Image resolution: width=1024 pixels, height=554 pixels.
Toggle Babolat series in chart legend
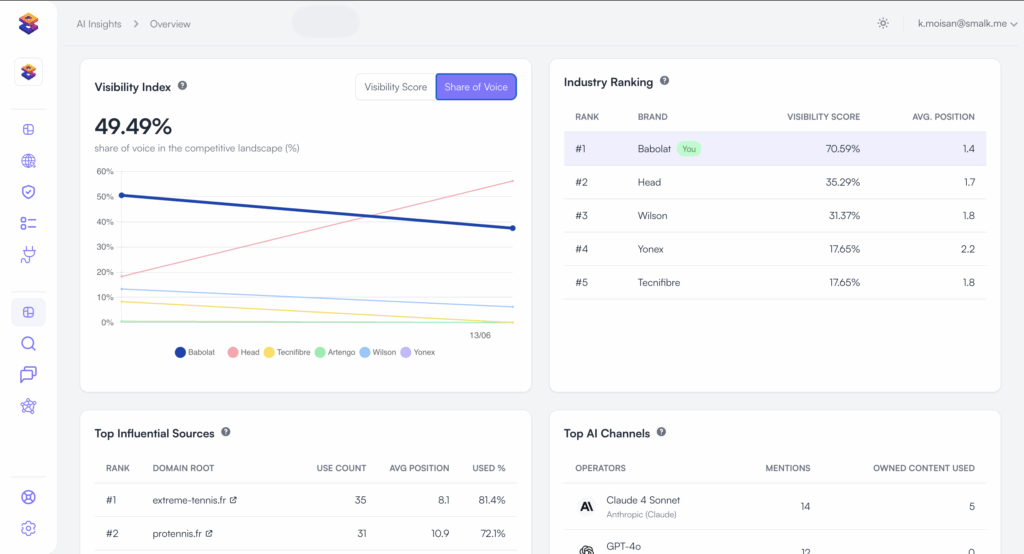[x=195, y=352]
